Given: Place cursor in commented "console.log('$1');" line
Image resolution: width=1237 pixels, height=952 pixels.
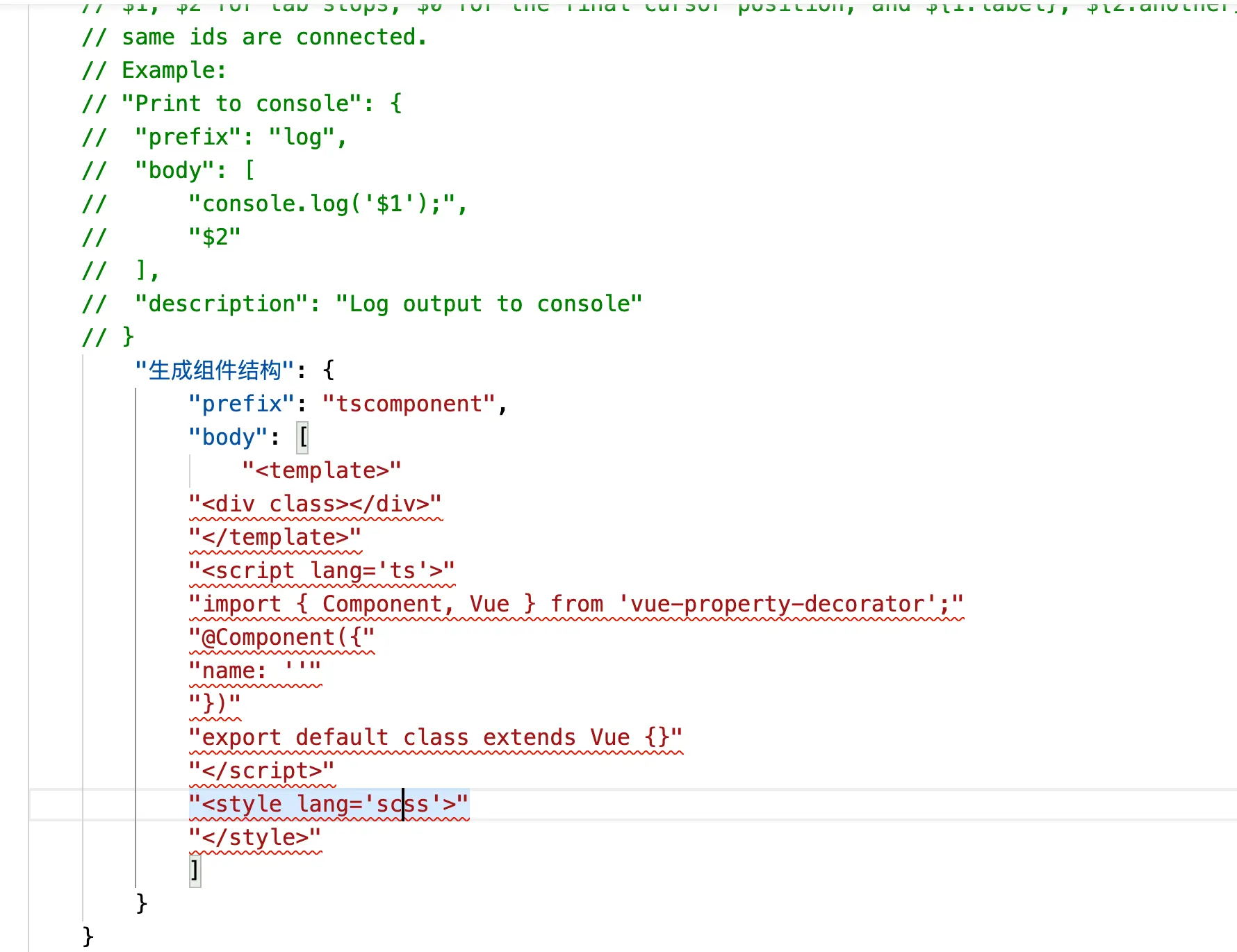Looking at the screenshot, I should click(x=275, y=204).
